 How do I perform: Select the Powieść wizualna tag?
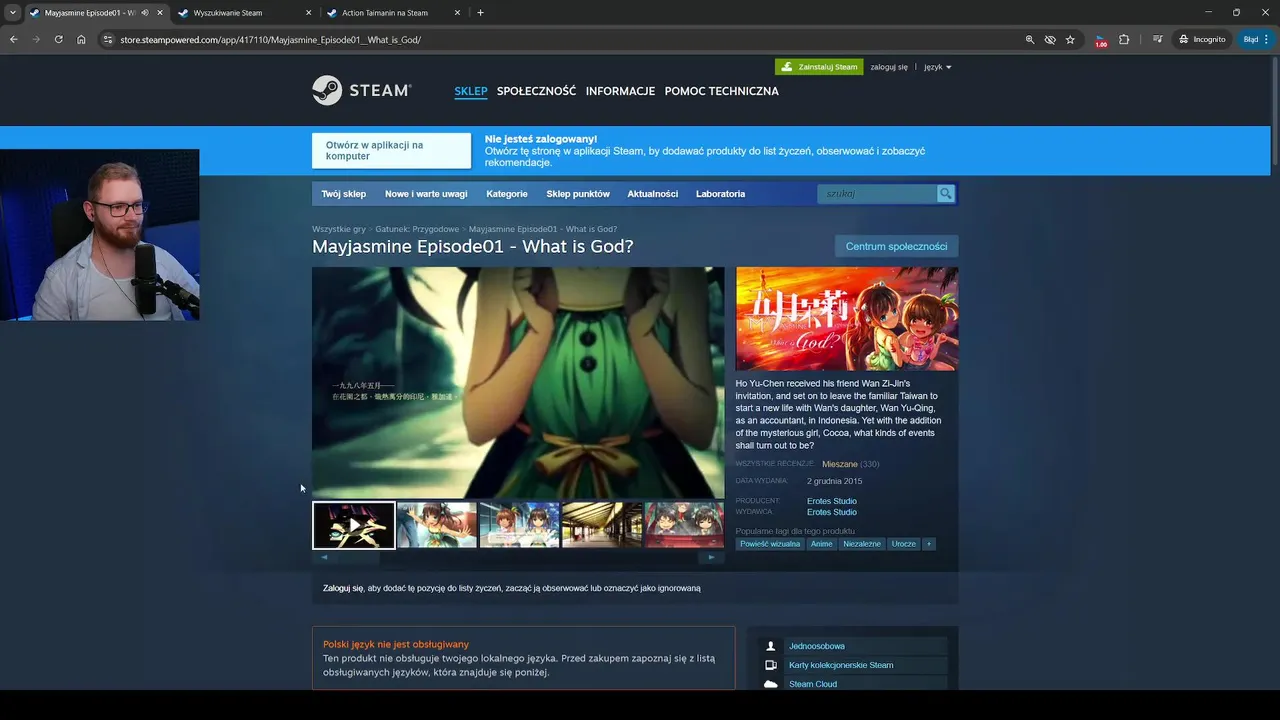(770, 544)
